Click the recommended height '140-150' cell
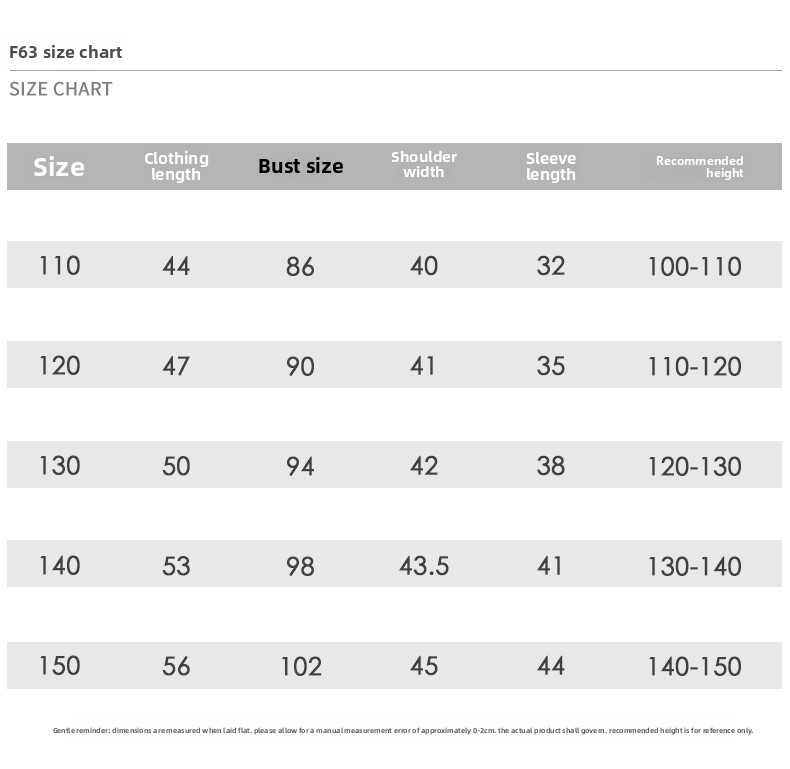This screenshot has width=790, height=769. pyautogui.click(x=694, y=666)
